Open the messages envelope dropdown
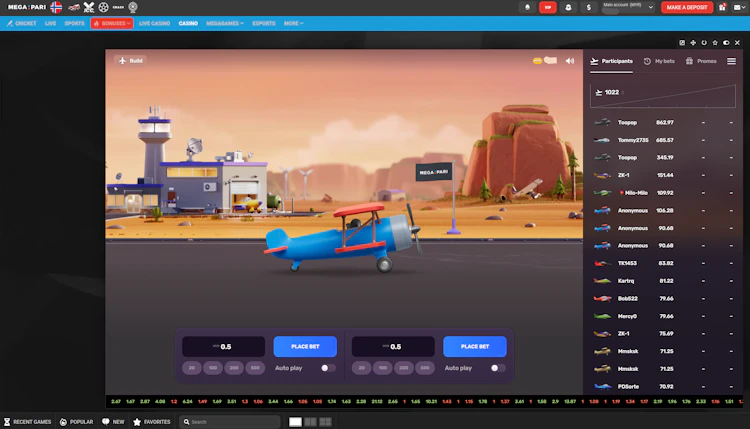Image resolution: width=750 pixels, height=429 pixels. [x=739, y=7]
